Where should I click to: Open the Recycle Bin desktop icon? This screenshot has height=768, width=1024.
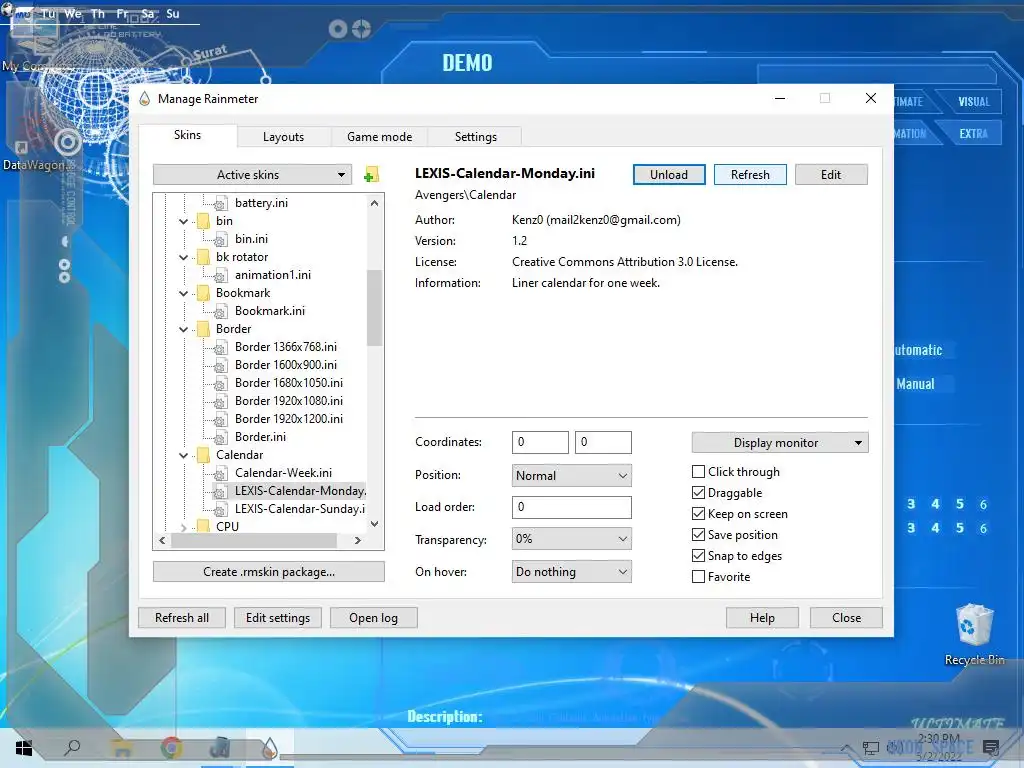point(974,633)
